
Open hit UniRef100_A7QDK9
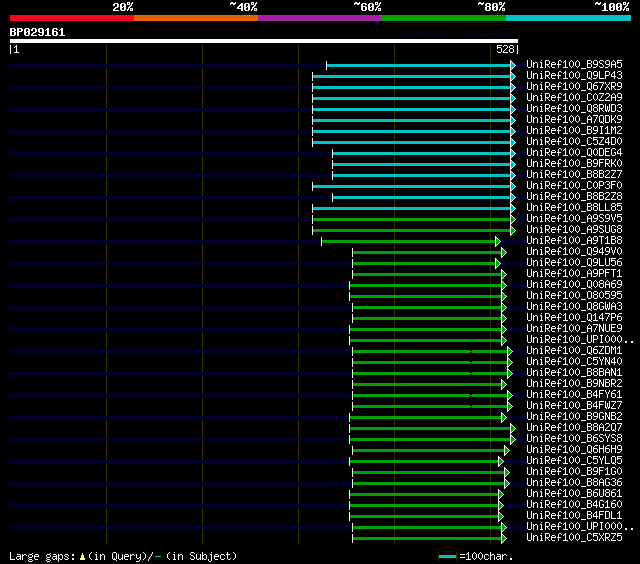(x=574, y=120)
